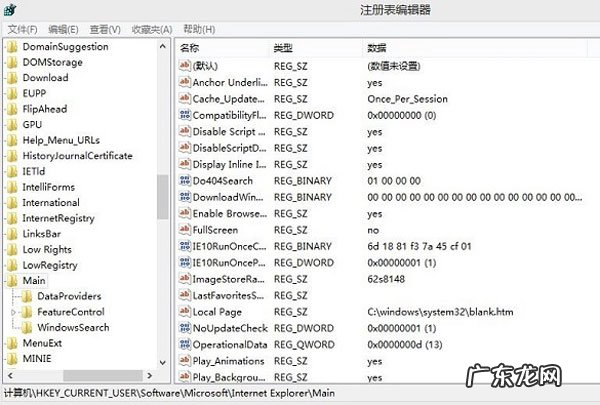Click the tree horizontal scroll right arrow

150,376
